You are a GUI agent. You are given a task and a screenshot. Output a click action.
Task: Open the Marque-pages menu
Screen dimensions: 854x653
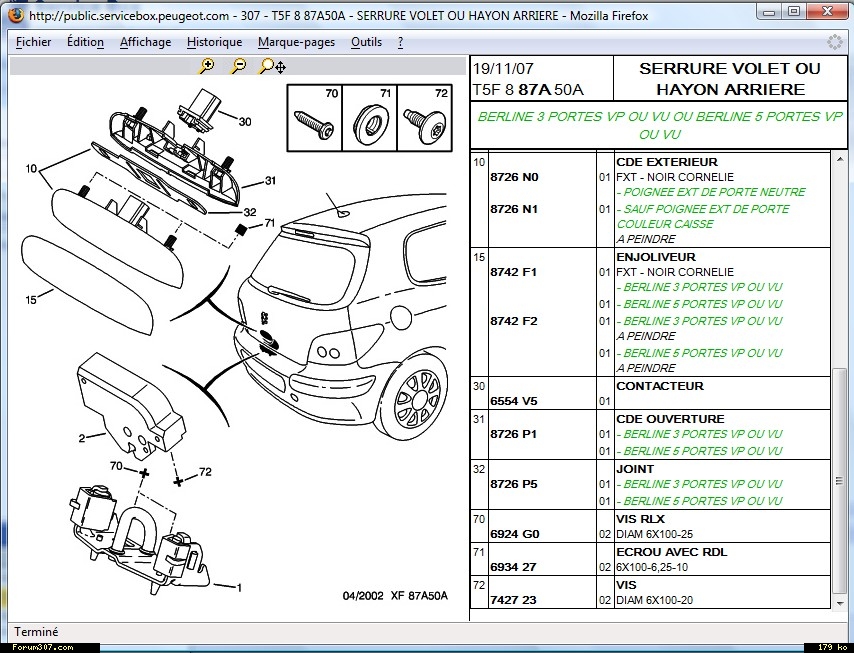(296, 42)
